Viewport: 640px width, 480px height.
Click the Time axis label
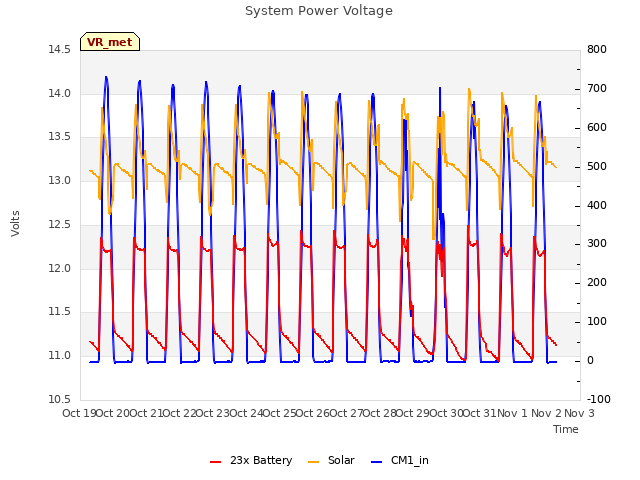point(566,429)
